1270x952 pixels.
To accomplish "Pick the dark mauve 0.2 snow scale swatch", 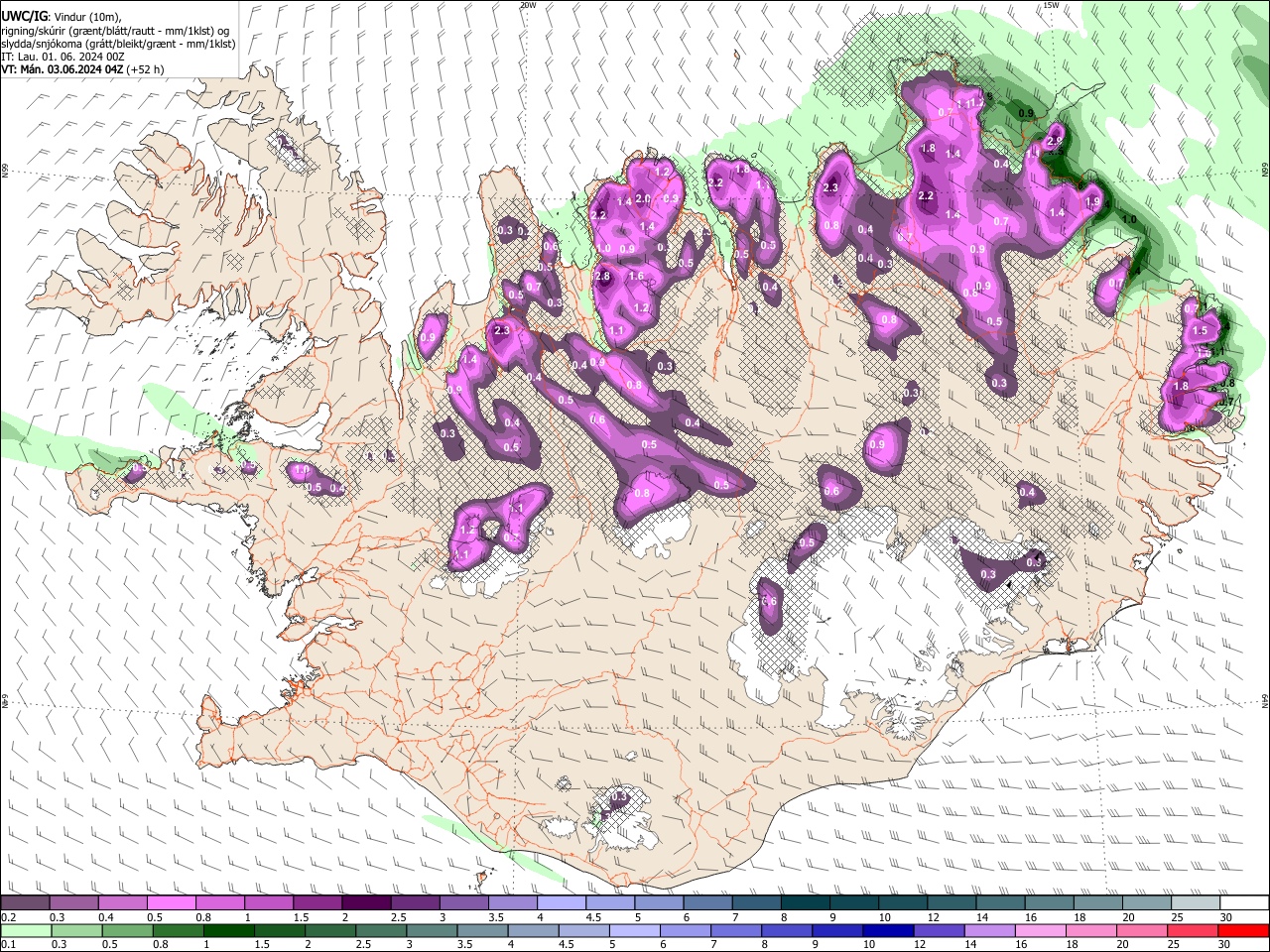I will pos(25,903).
